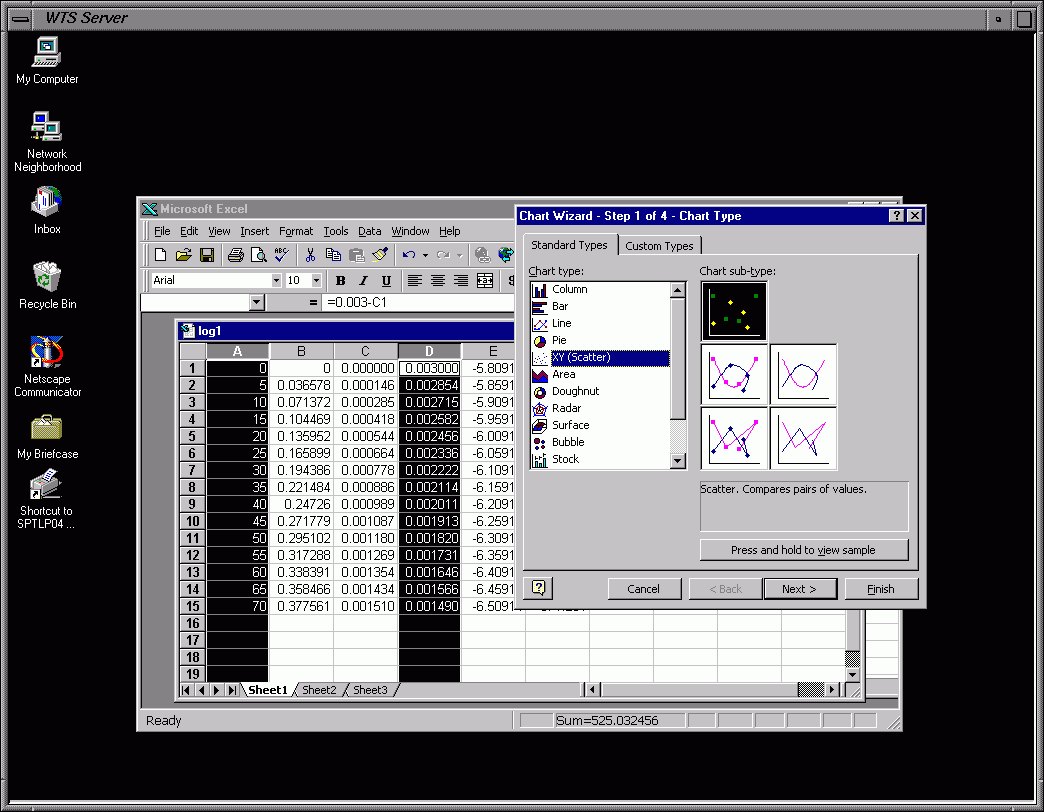Click the Print toolbar icon
Screen dimensions: 1044x812
(x=235, y=255)
